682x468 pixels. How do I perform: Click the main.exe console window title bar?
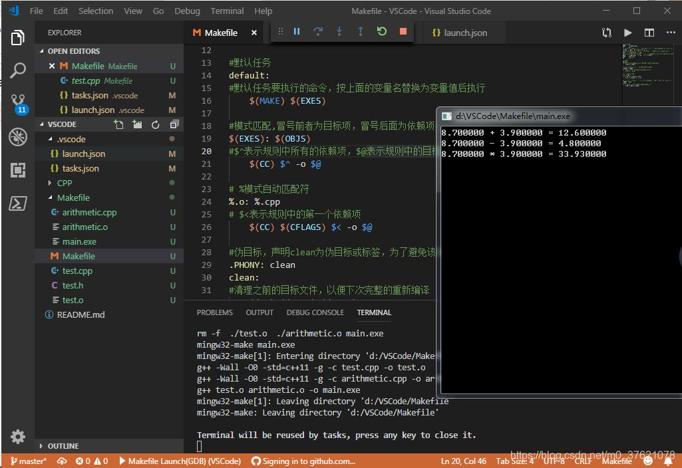click(x=559, y=116)
